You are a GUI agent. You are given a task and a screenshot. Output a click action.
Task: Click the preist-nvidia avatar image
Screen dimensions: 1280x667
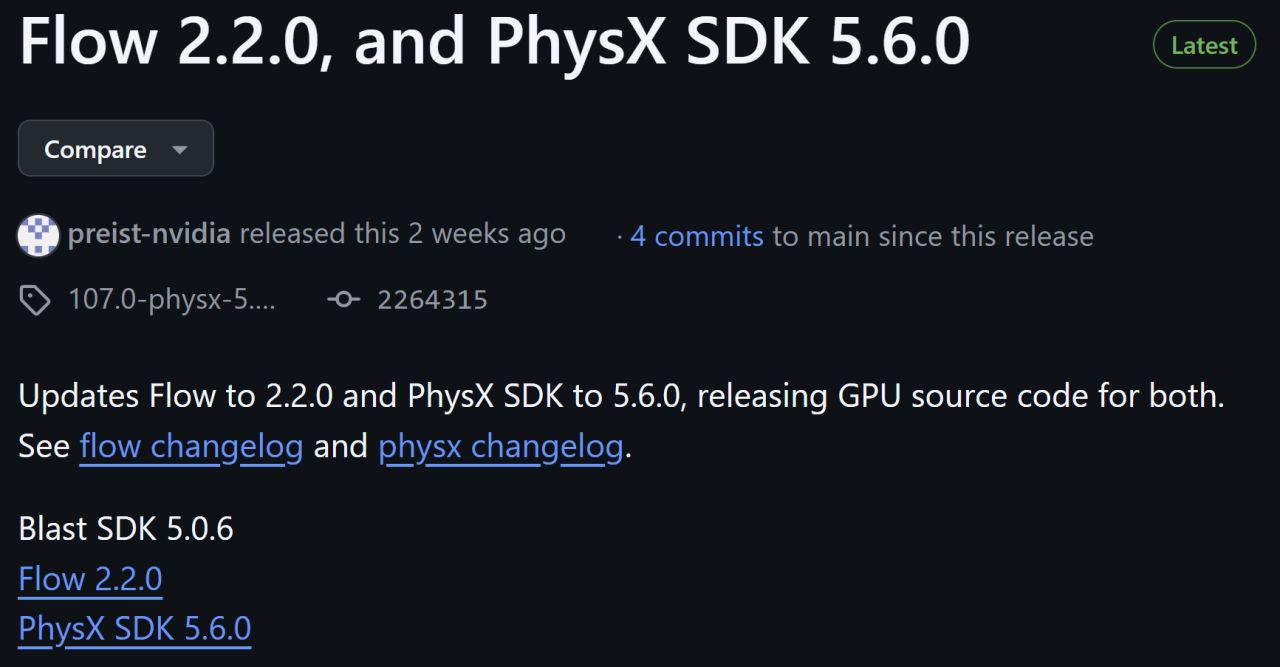pyautogui.click(x=38, y=236)
